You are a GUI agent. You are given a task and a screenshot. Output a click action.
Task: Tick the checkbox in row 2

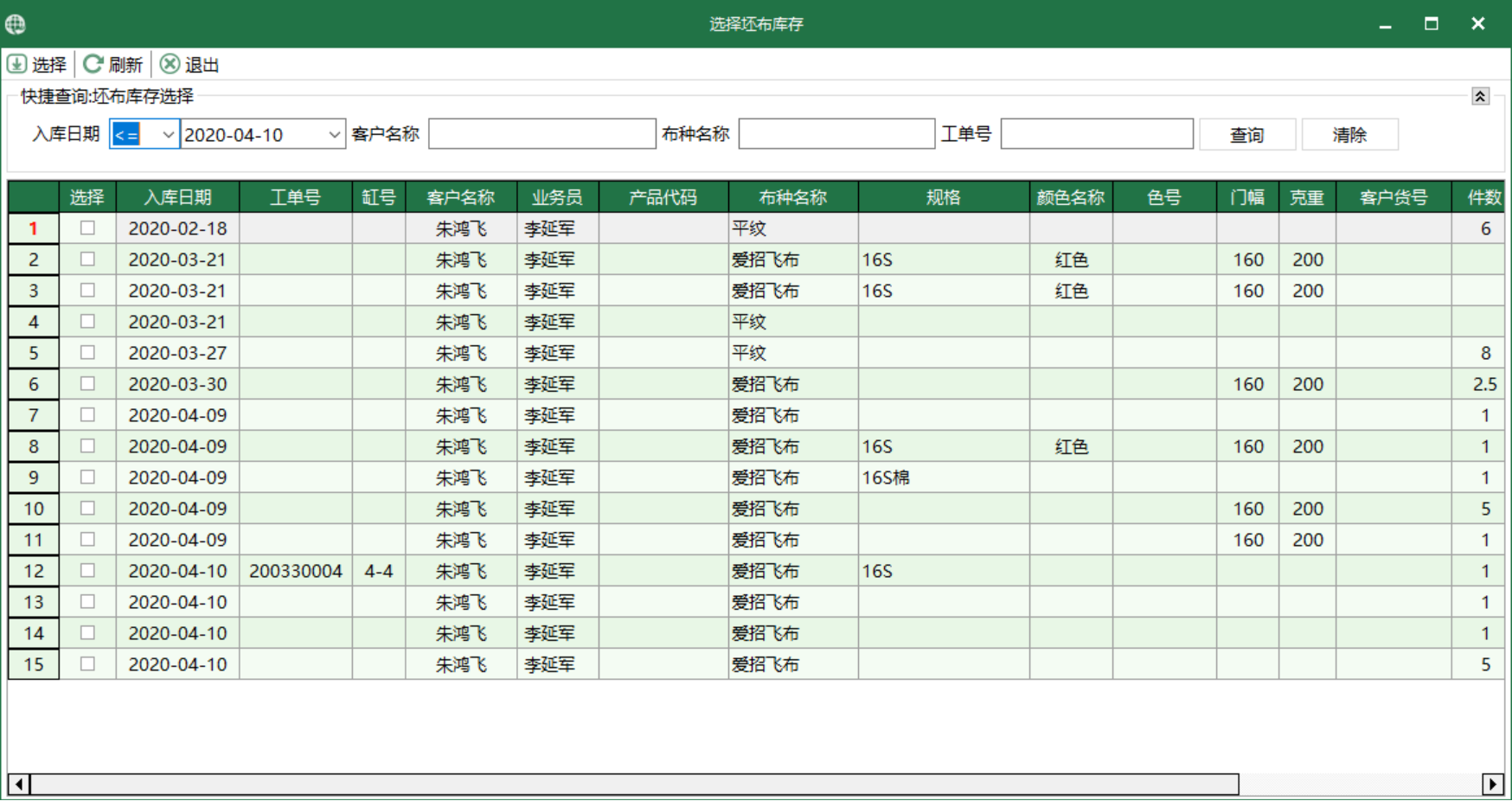87,260
